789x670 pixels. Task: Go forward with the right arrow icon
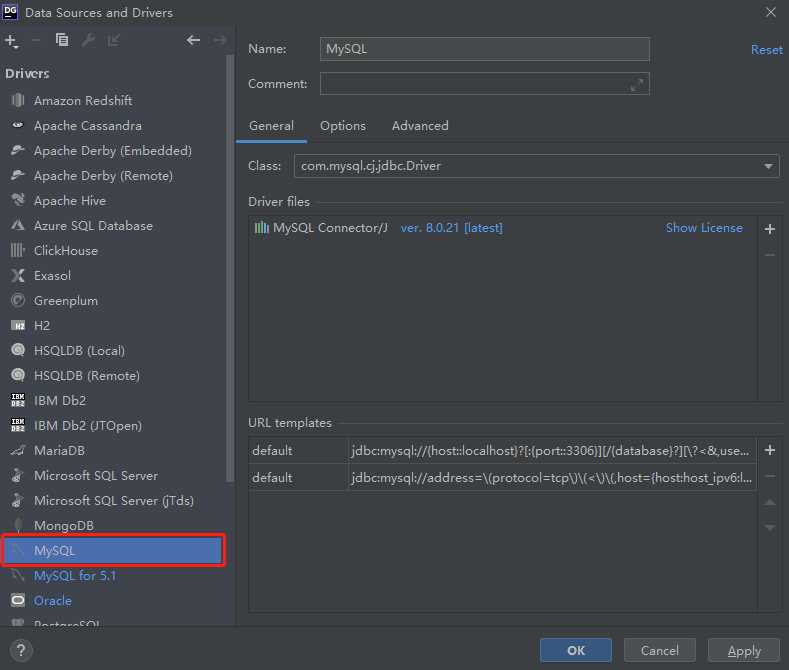(220, 40)
